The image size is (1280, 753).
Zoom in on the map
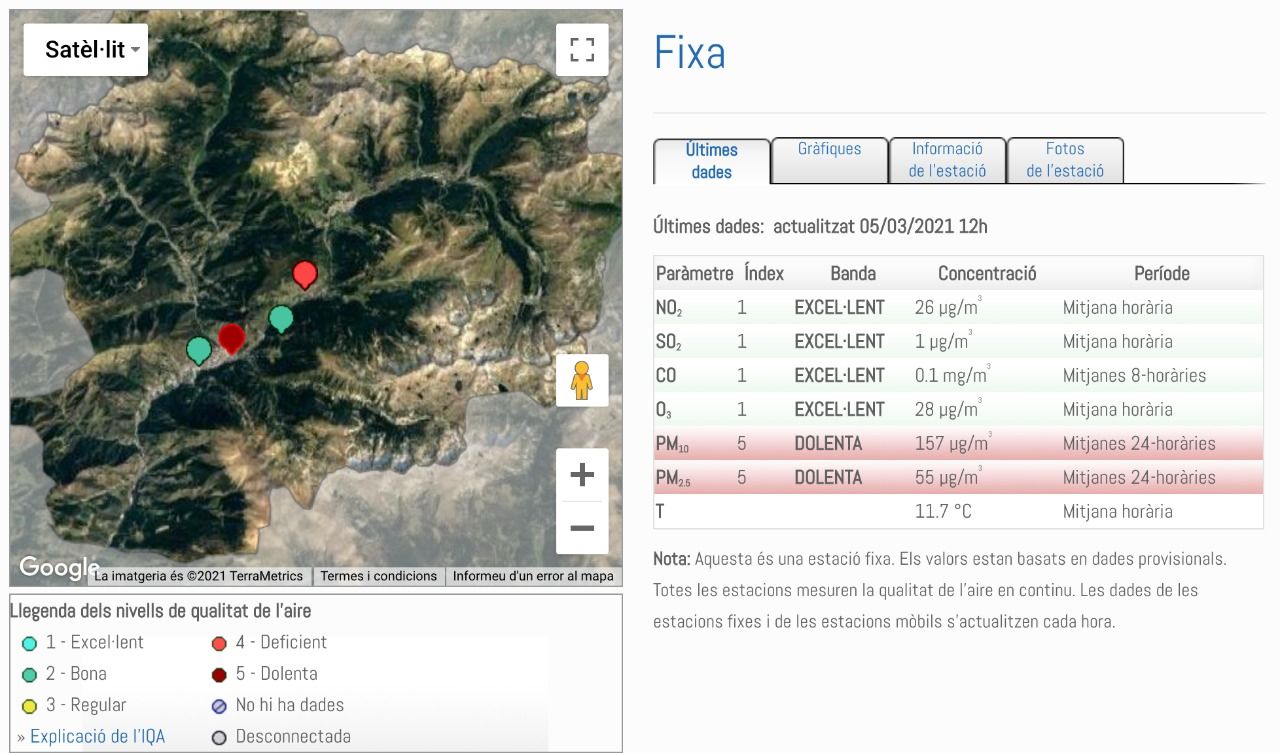click(582, 475)
